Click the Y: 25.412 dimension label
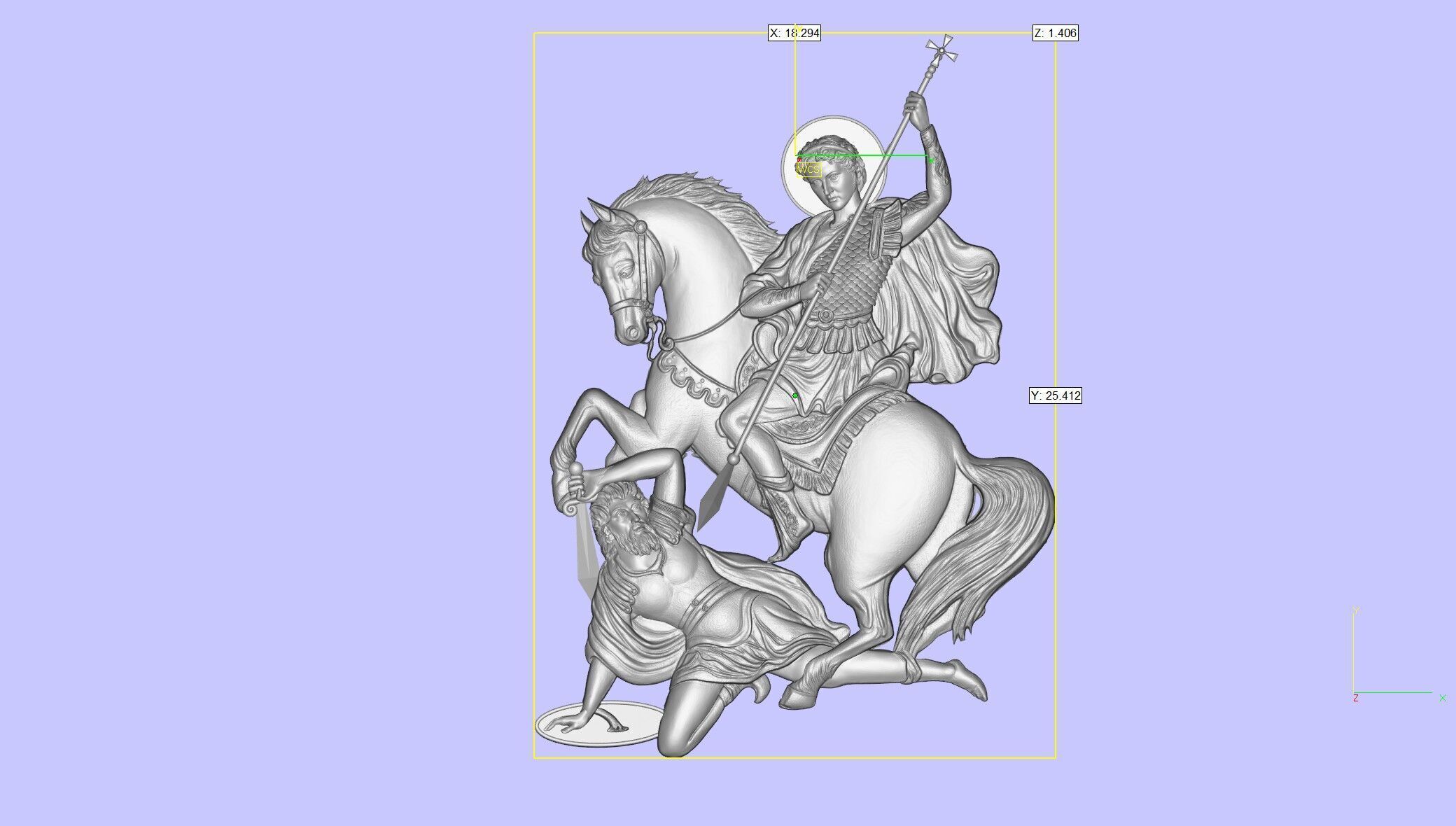Image resolution: width=1456 pixels, height=826 pixels. [x=1056, y=395]
